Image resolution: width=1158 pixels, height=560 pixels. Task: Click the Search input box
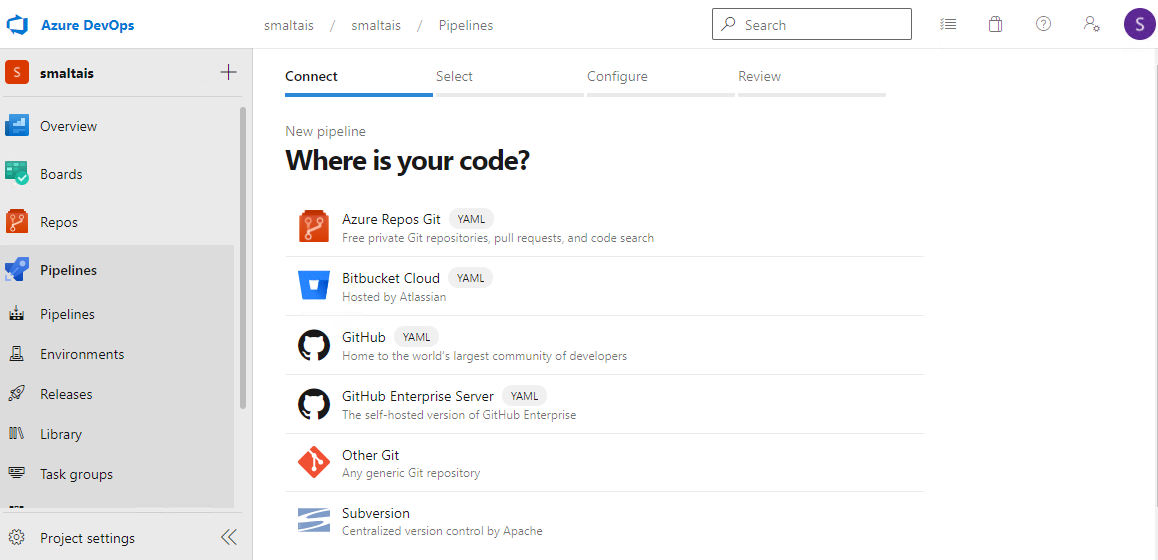pyautogui.click(x=822, y=25)
